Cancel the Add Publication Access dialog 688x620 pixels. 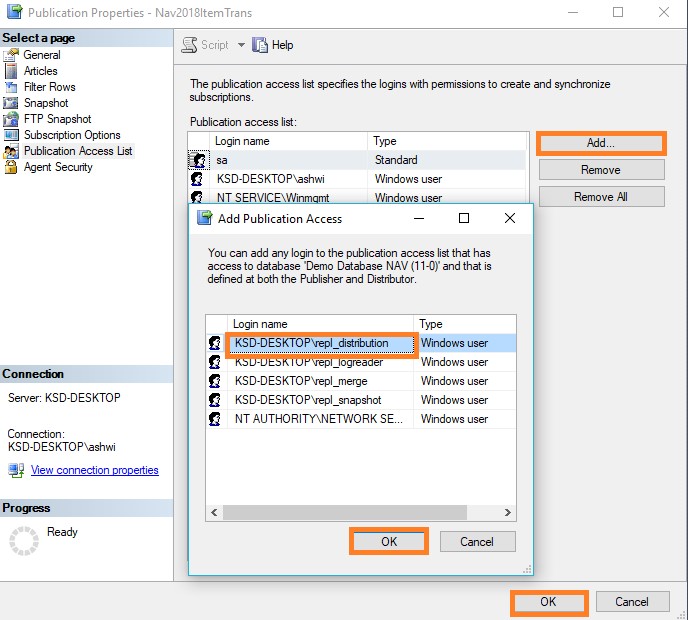tap(477, 541)
